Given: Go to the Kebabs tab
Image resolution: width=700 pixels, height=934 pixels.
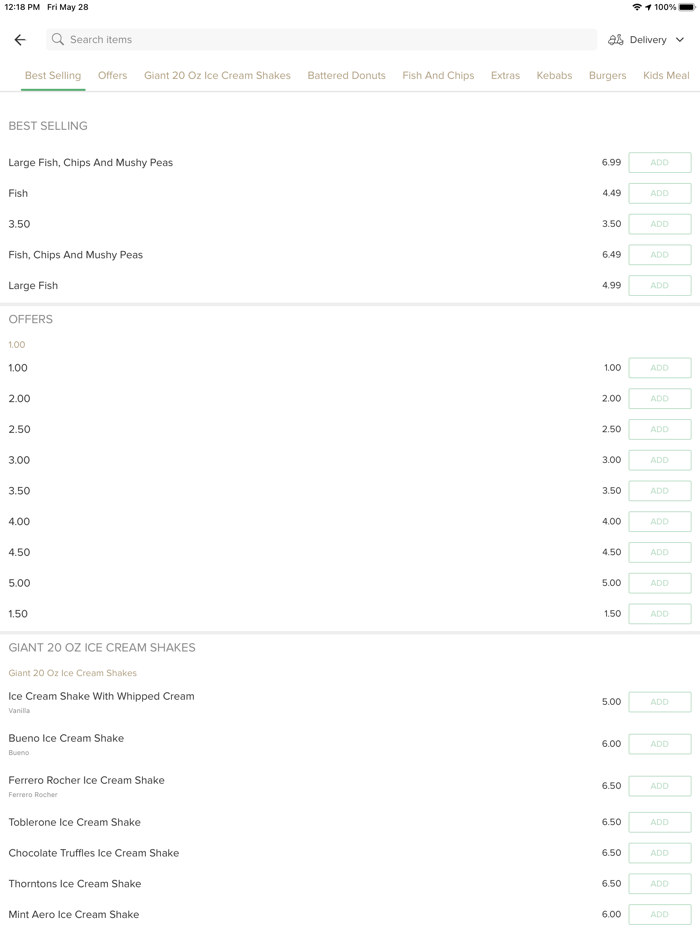Looking at the screenshot, I should pos(554,76).
